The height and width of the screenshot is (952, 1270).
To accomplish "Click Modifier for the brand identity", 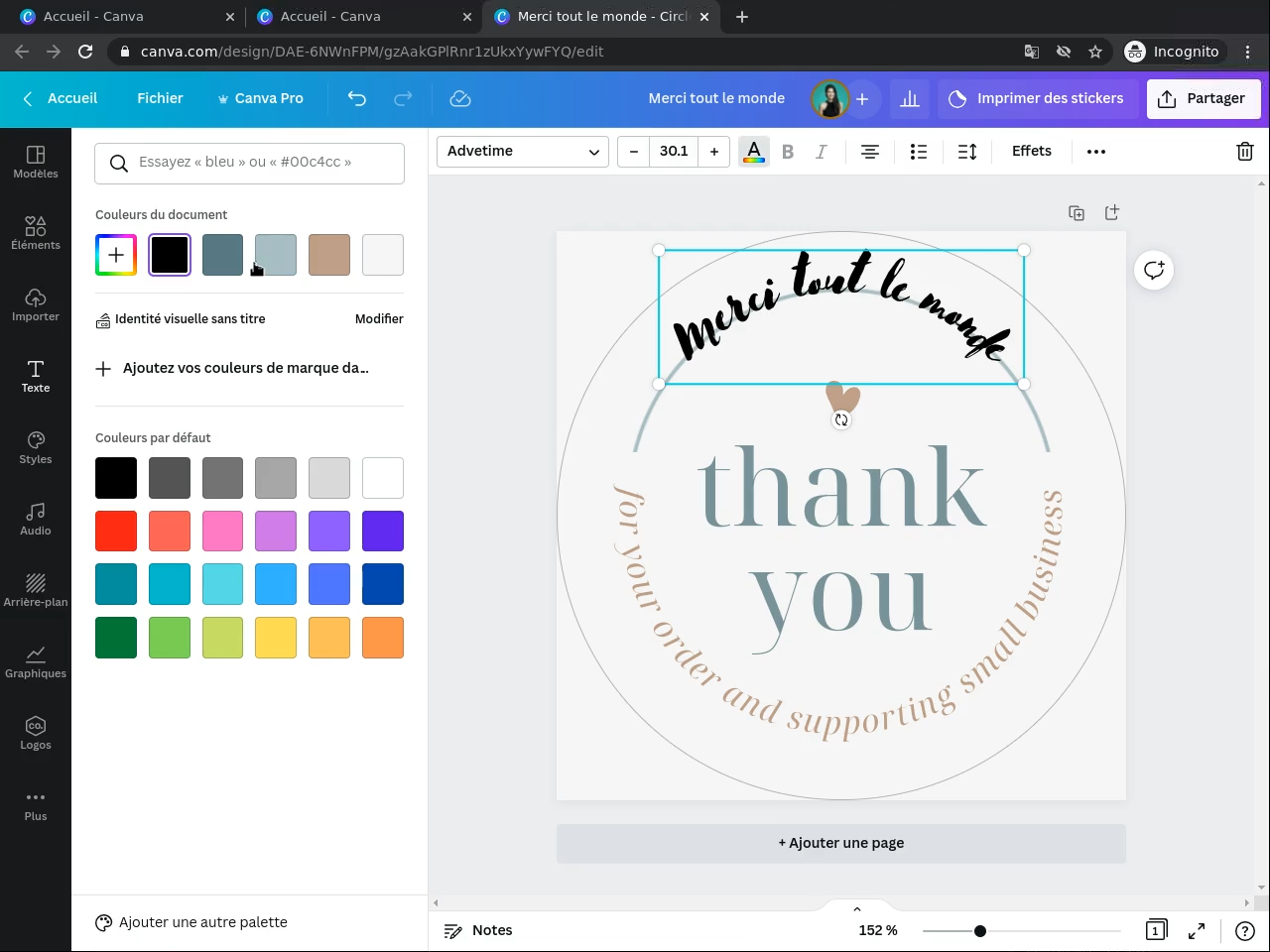I will tap(379, 318).
